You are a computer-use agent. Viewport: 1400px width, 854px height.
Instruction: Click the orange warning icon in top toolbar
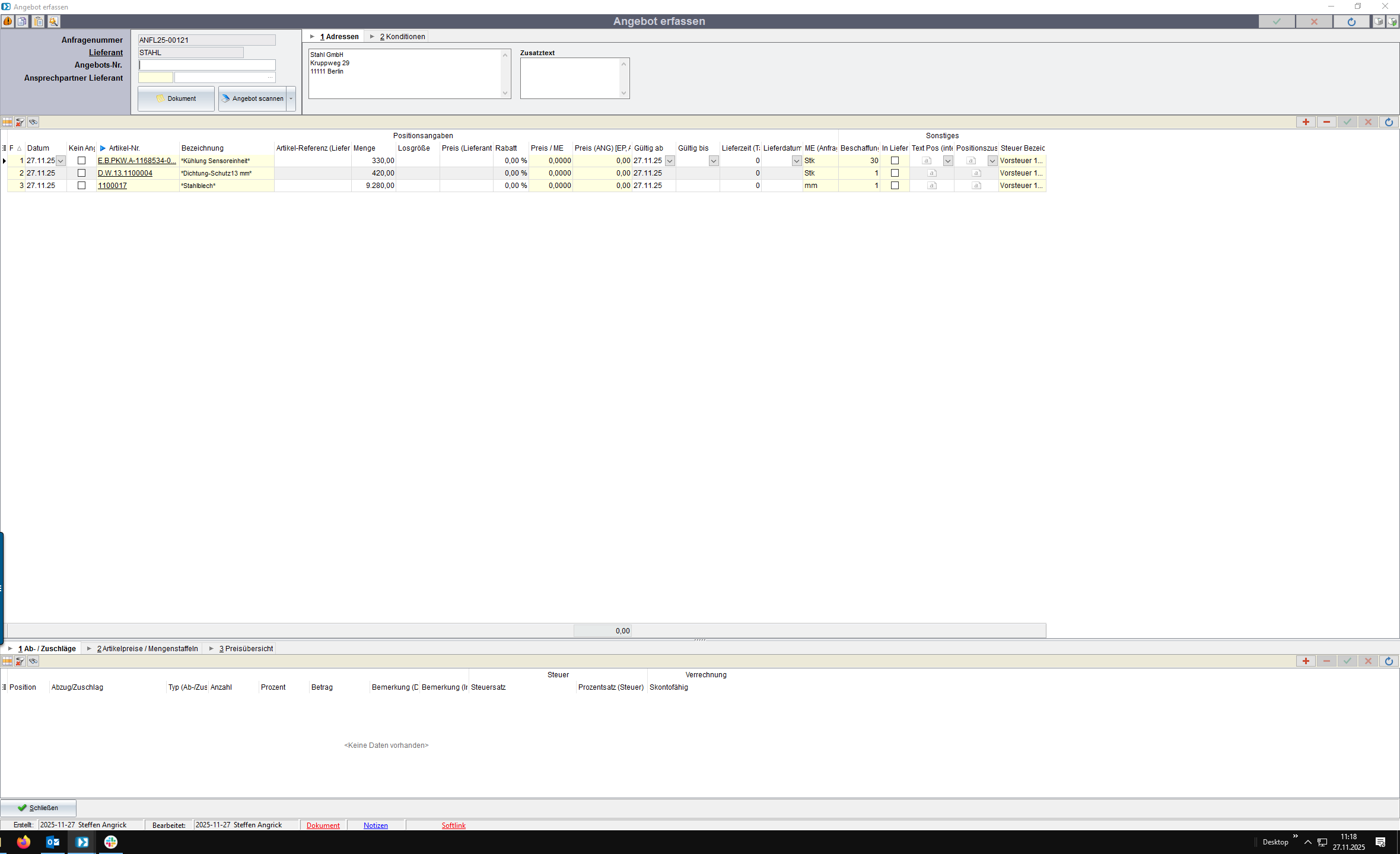(8, 21)
